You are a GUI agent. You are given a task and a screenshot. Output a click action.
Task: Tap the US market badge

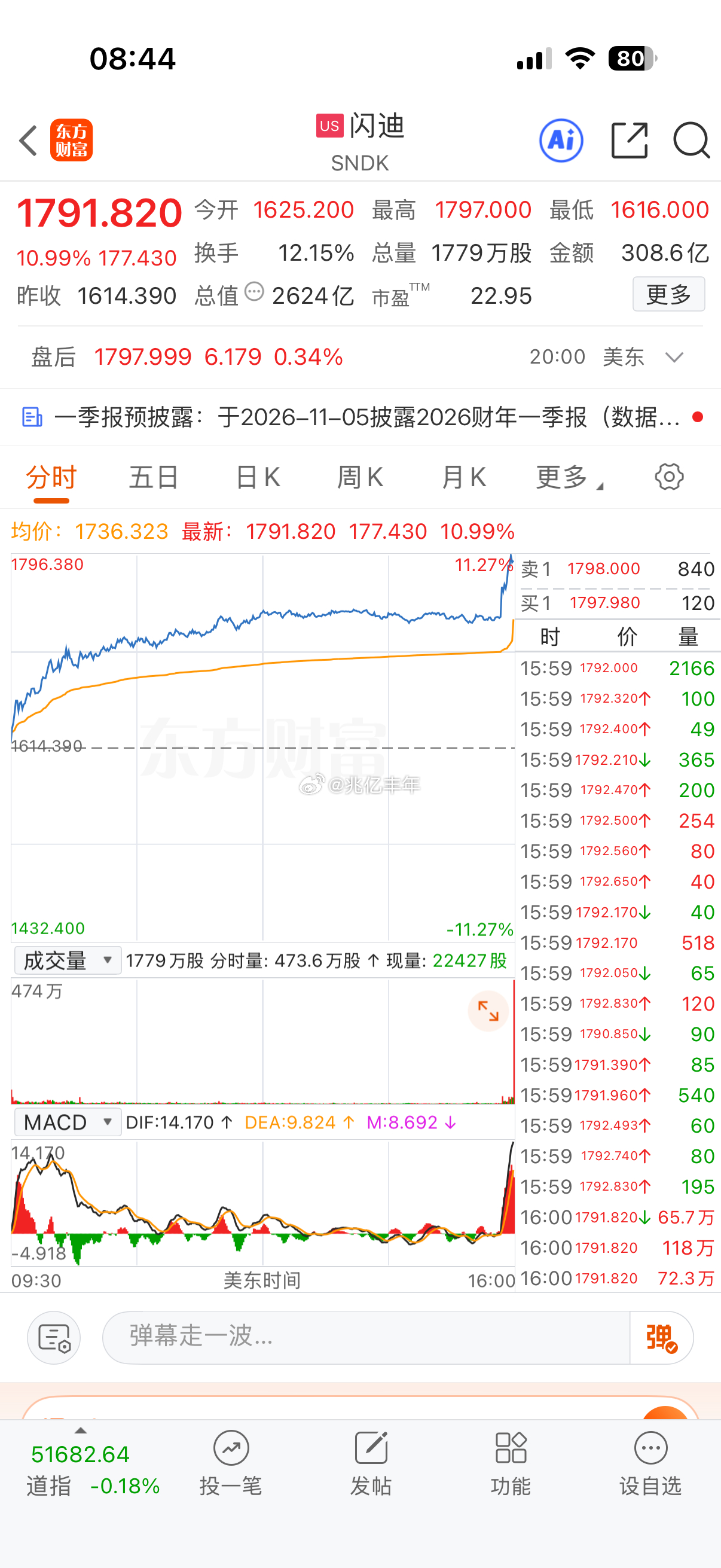click(x=330, y=126)
